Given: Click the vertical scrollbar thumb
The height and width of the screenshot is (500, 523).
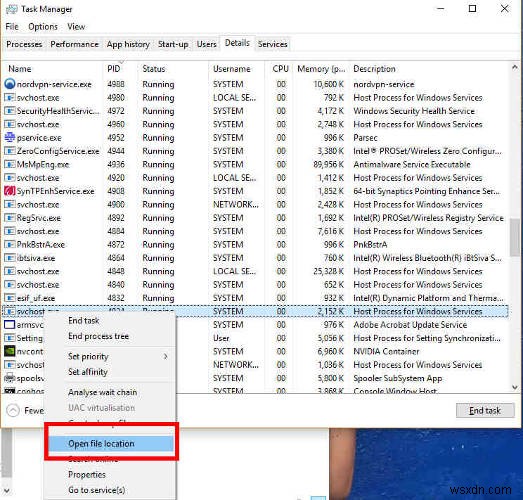Looking at the screenshot, I should pos(515,237).
